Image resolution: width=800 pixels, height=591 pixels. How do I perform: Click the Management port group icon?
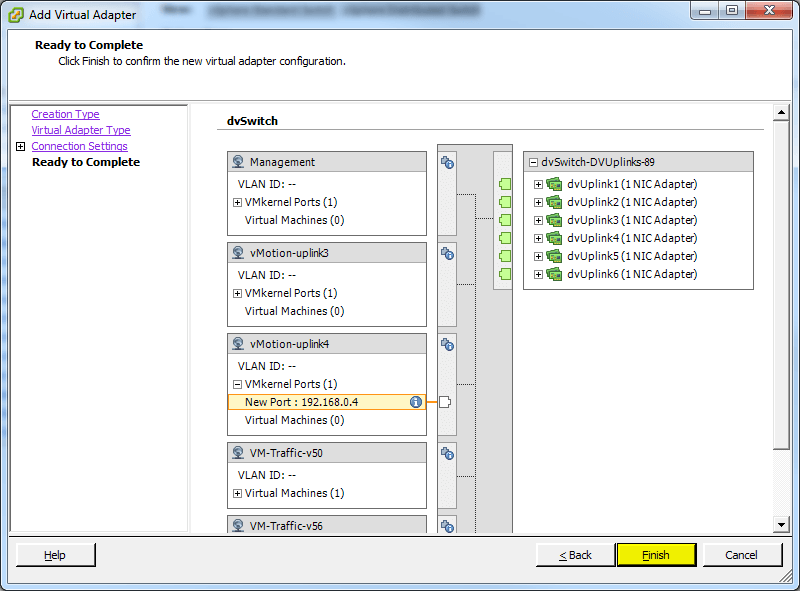pos(238,162)
